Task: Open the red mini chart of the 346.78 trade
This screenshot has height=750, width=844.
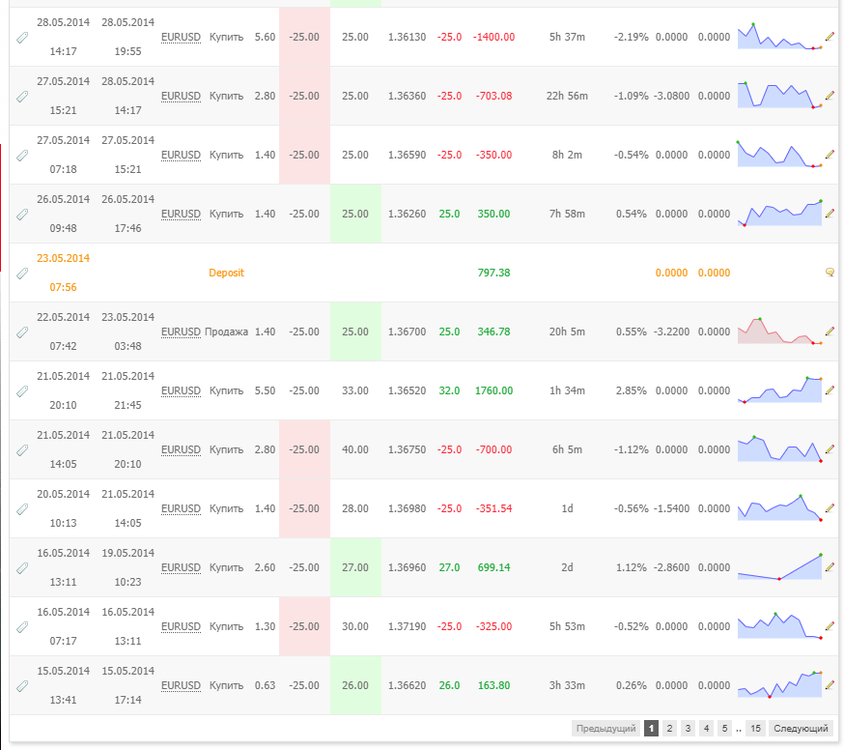Action: click(x=780, y=331)
